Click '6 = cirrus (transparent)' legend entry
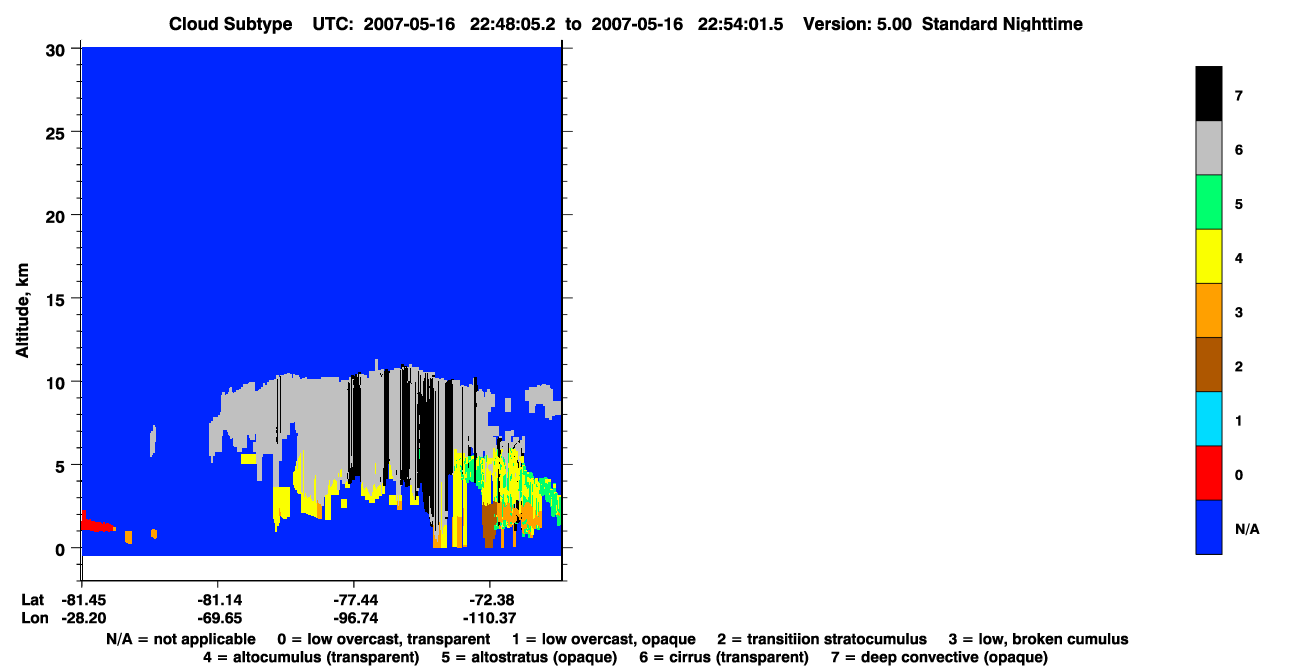This screenshot has width=1300, height=667. (x=725, y=657)
